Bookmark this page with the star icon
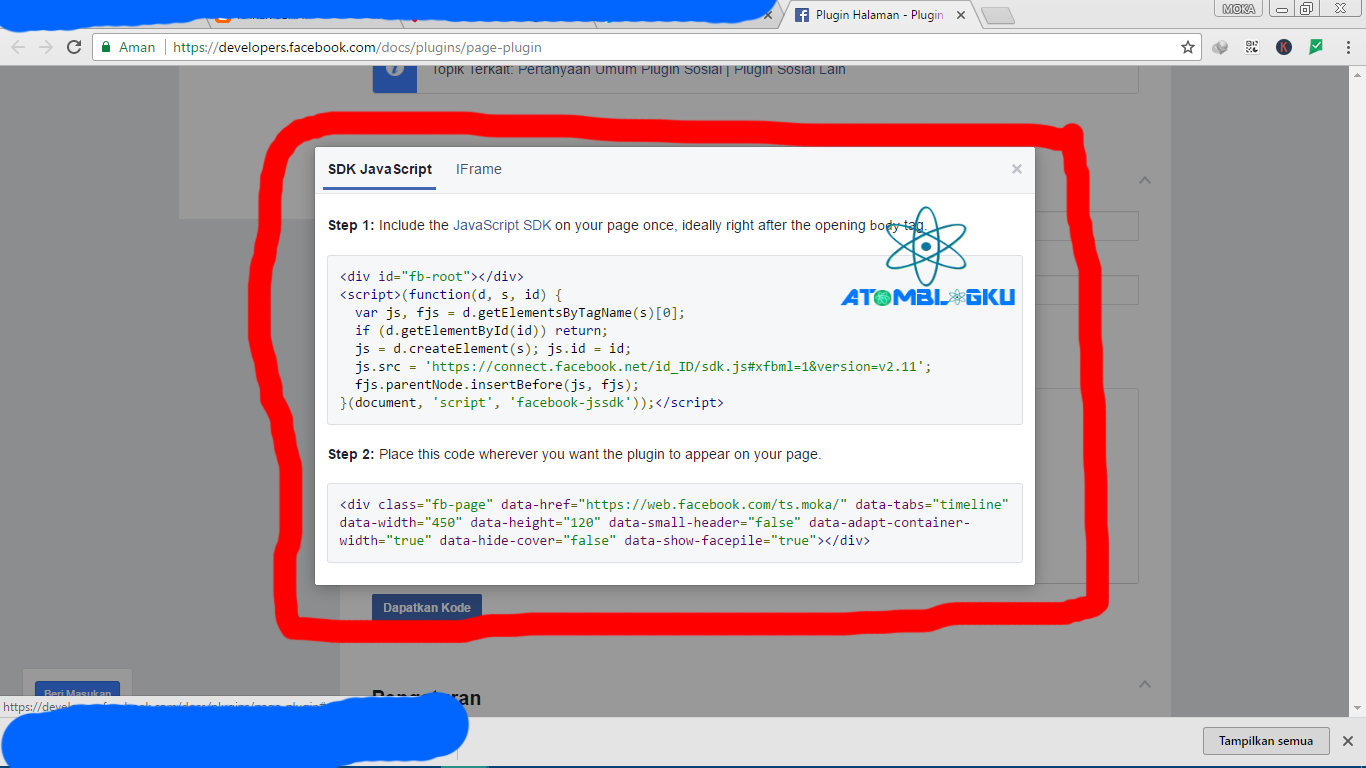 (1188, 47)
